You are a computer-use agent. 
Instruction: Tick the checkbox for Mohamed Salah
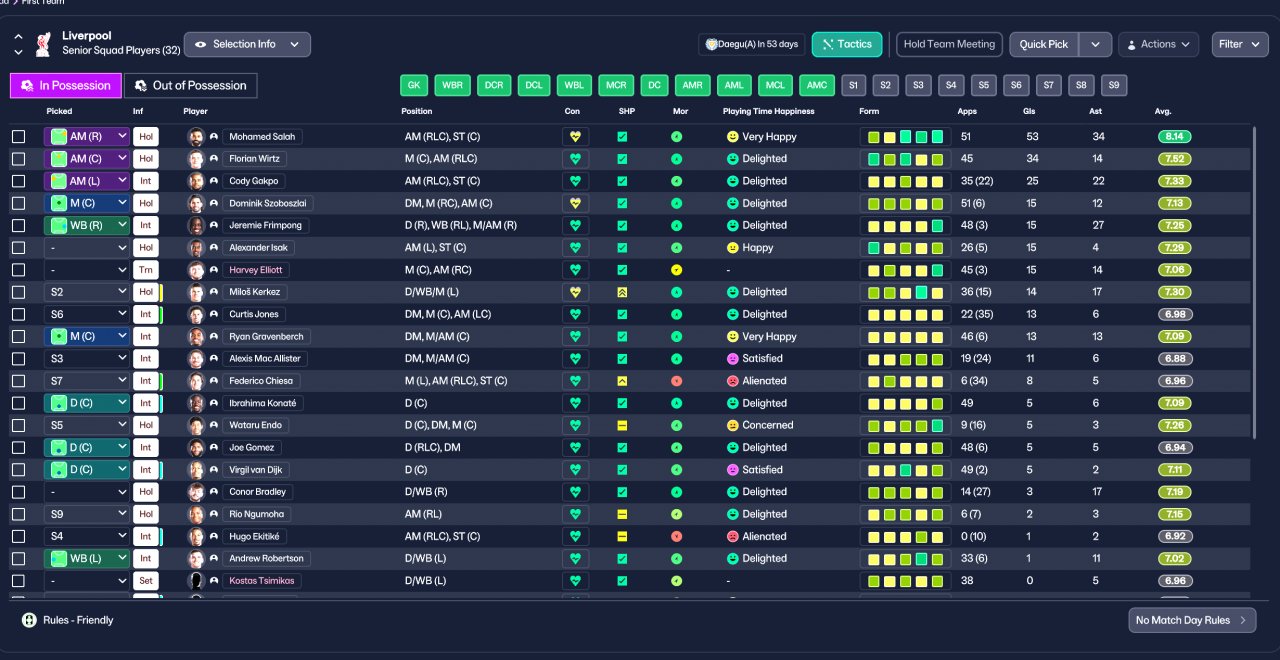(18, 137)
